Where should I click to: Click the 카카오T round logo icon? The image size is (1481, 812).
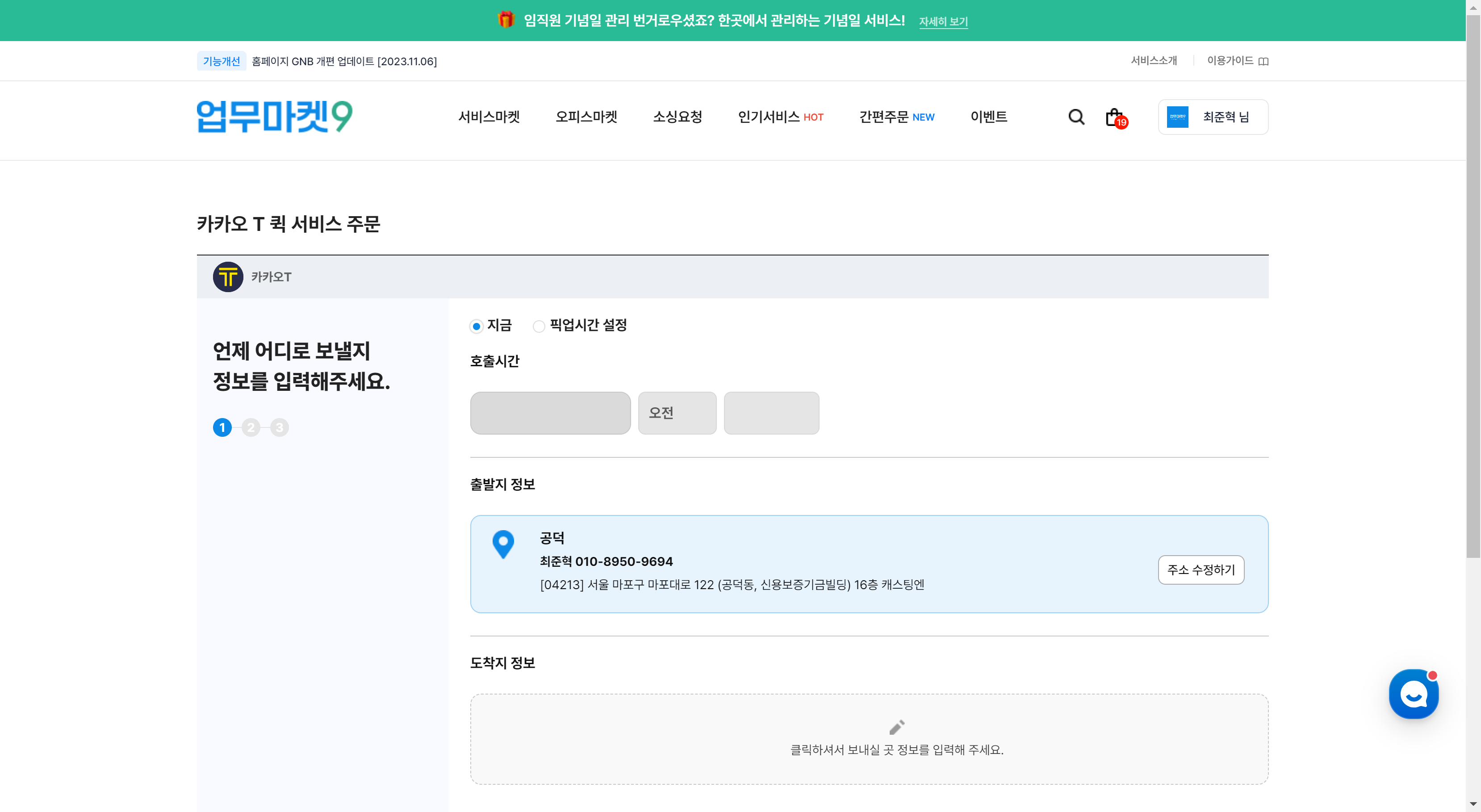click(x=228, y=276)
